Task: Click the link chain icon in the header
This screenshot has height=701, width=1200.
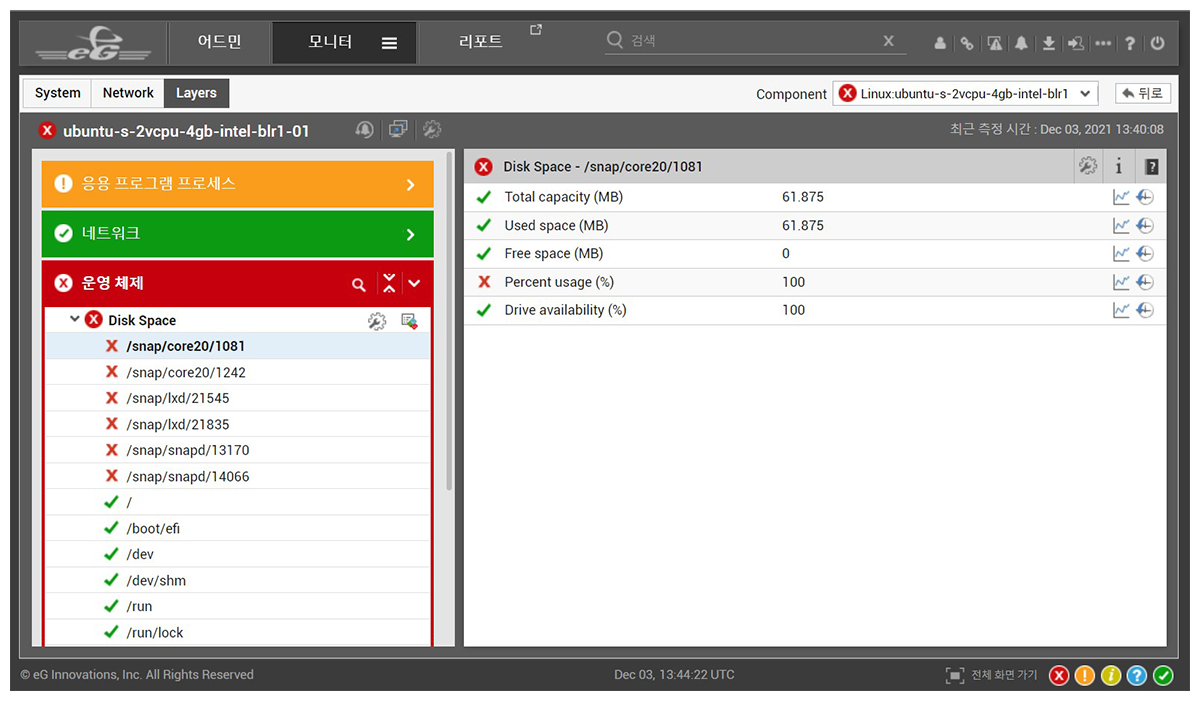Action: 967,43
